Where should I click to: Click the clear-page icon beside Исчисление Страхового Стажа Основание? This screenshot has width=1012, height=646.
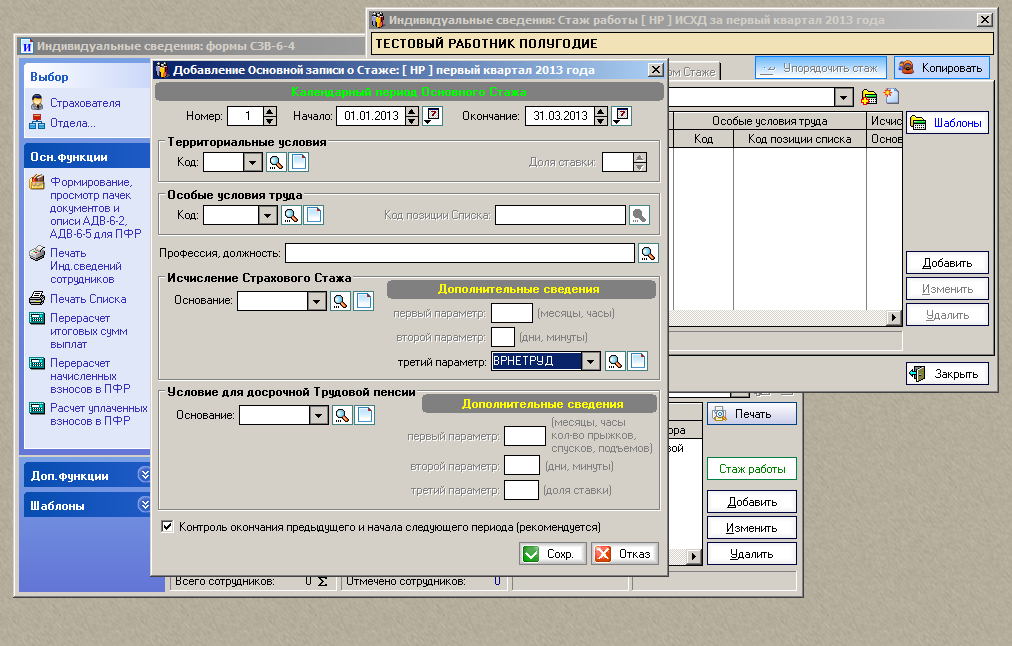(x=364, y=300)
